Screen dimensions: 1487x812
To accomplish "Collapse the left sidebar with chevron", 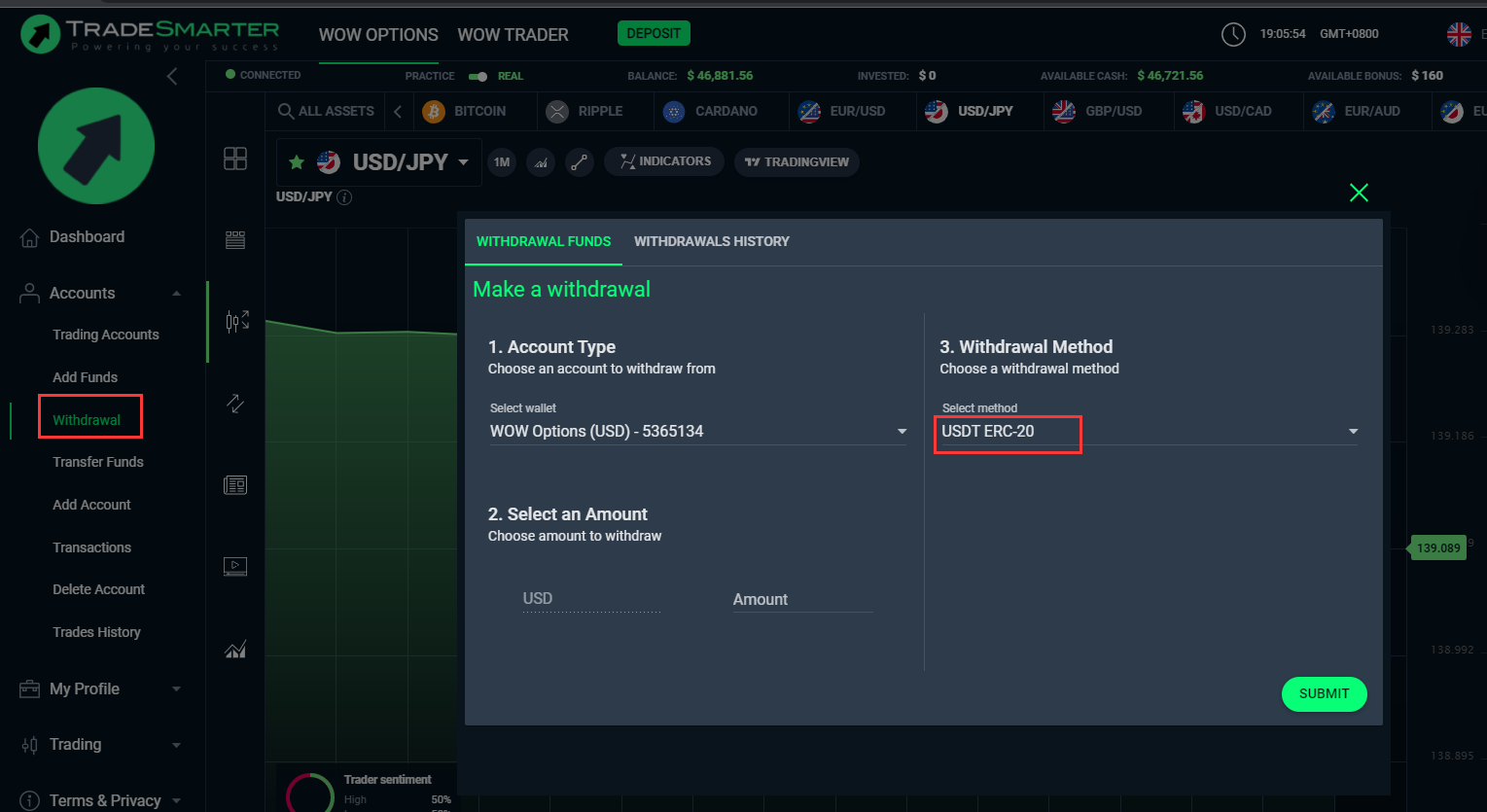I will (x=172, y=76).
